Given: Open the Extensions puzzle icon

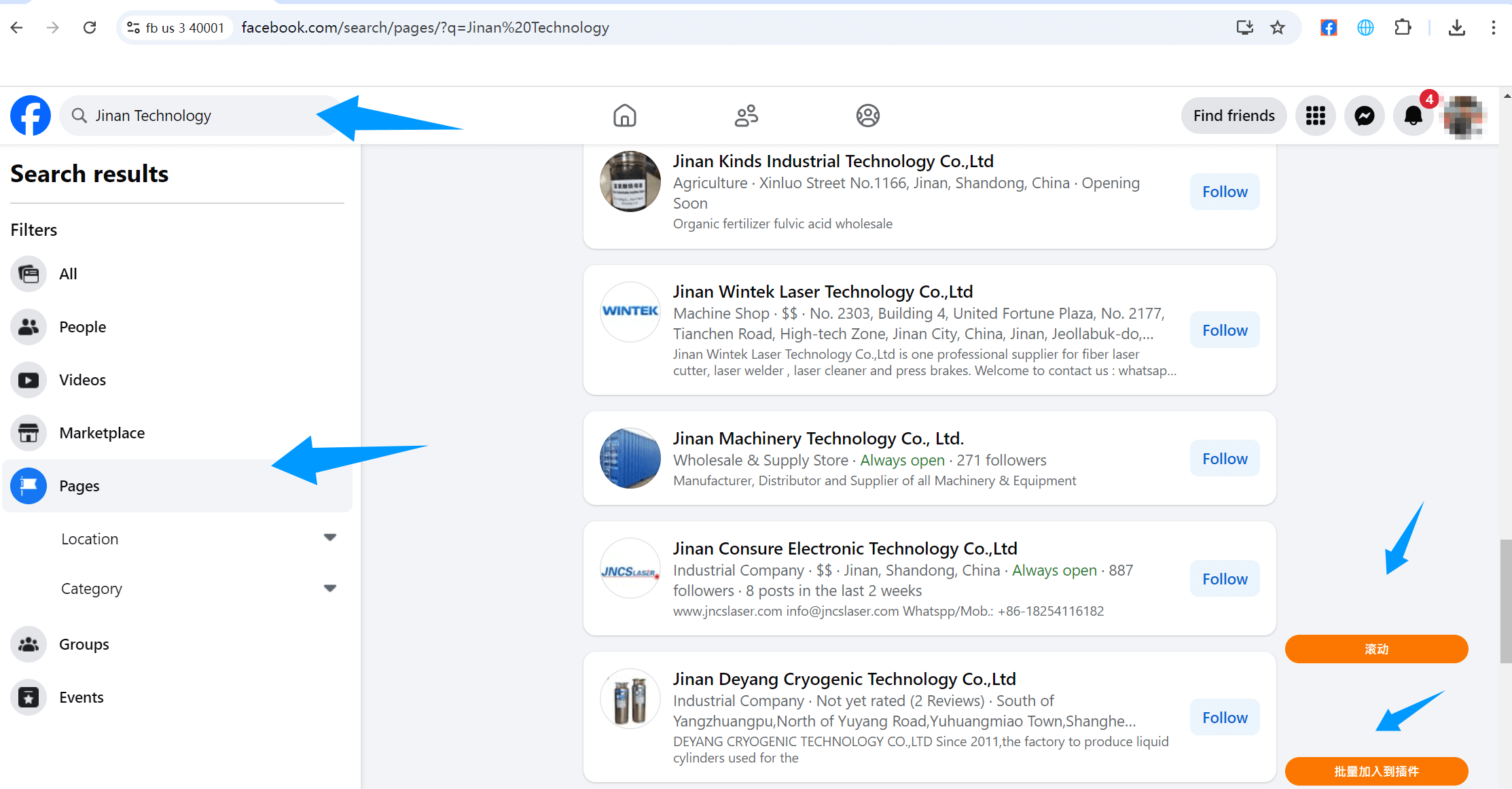Looking at the screenshot, I should pyautogui.click(x=1402, y=27).
